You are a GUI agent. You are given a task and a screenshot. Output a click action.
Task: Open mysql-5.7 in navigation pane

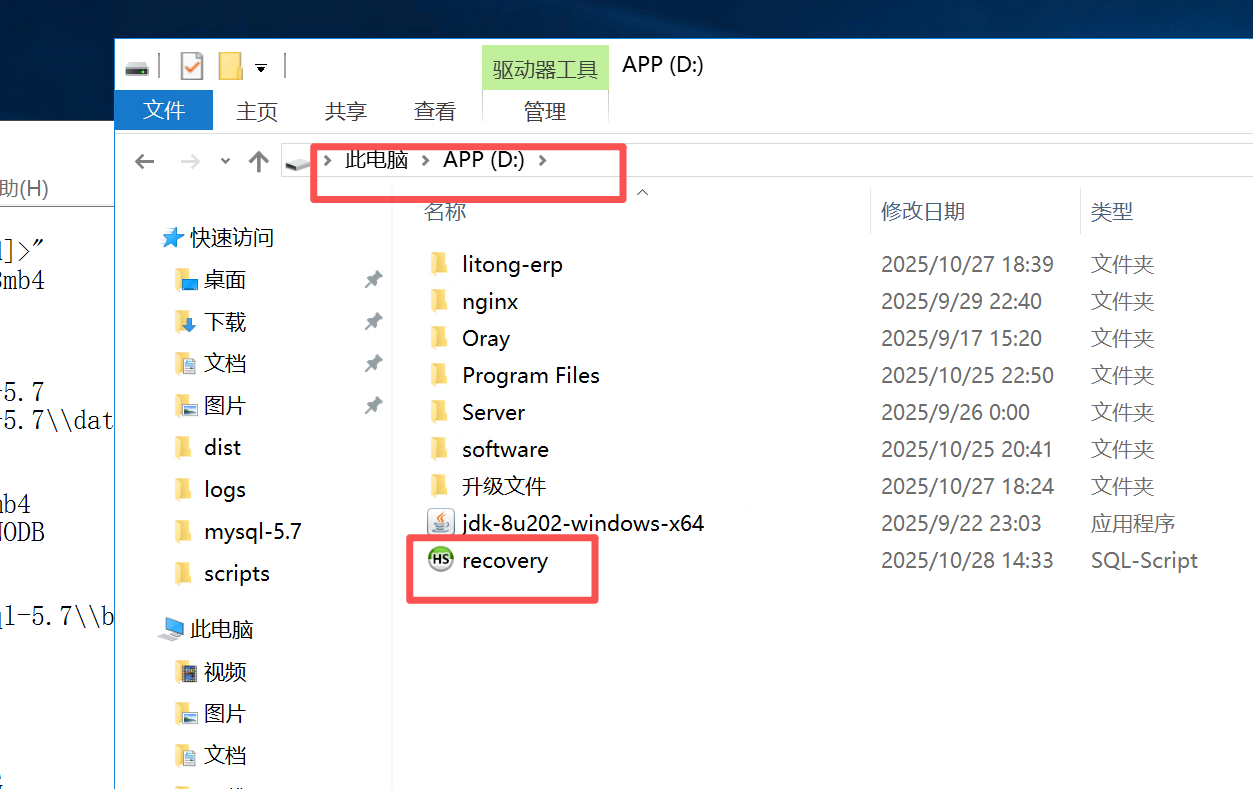click(x=253, y=531)
